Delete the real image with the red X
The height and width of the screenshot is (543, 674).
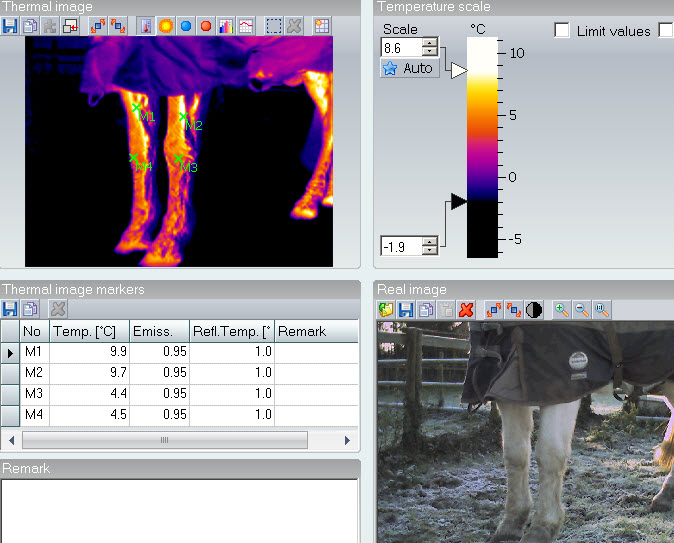point(466,310)
